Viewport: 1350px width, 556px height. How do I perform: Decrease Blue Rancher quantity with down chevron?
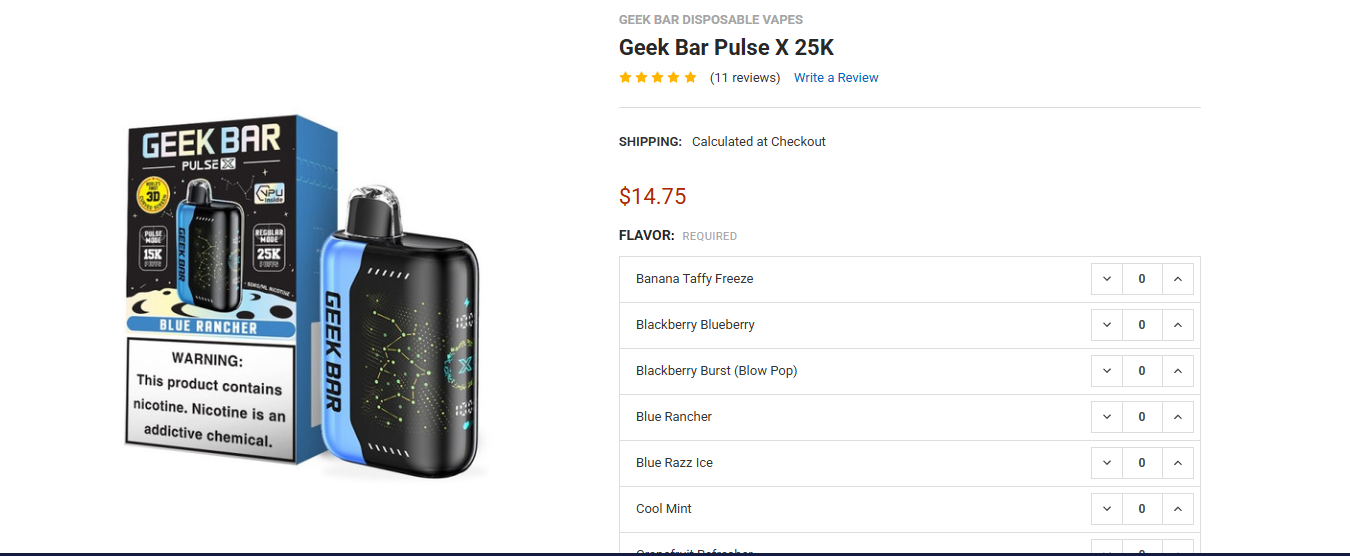1107,417
